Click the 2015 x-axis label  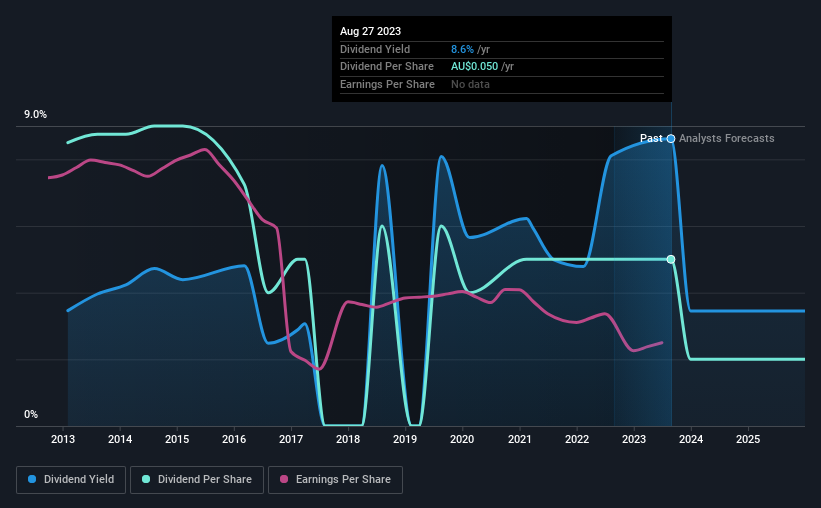[x=177, y=439]
